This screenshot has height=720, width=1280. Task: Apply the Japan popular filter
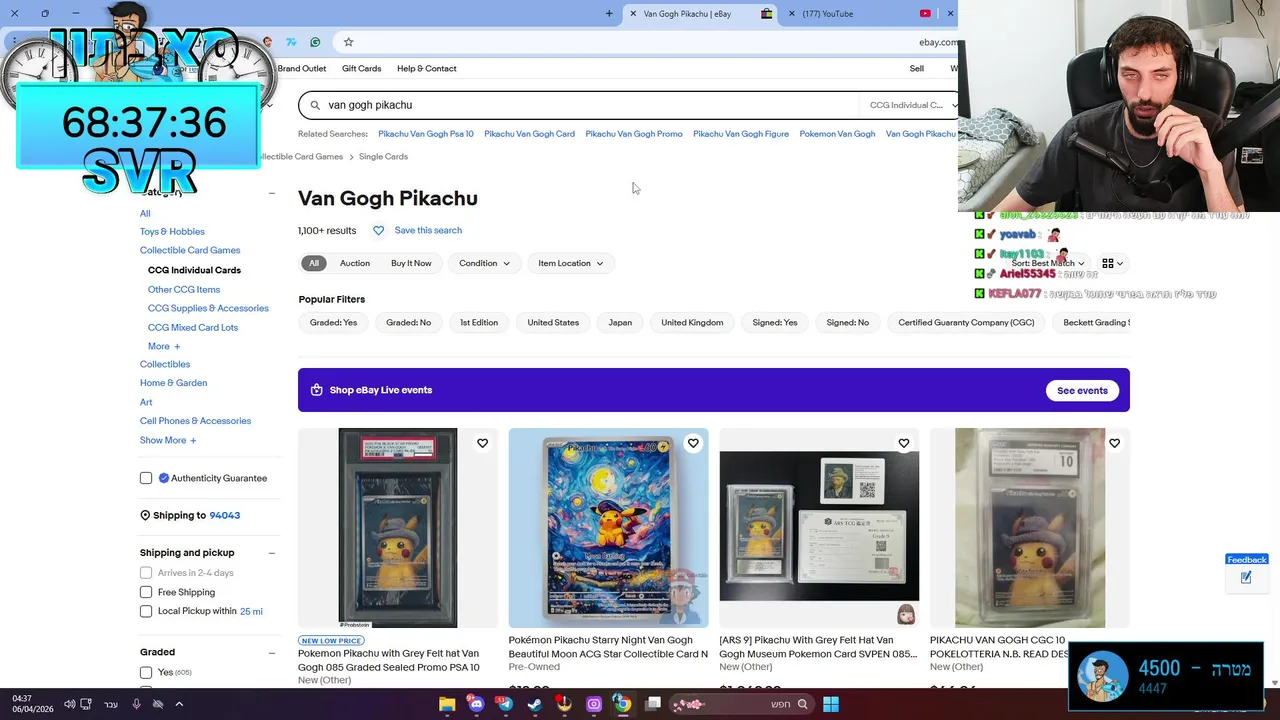[620, 322]
